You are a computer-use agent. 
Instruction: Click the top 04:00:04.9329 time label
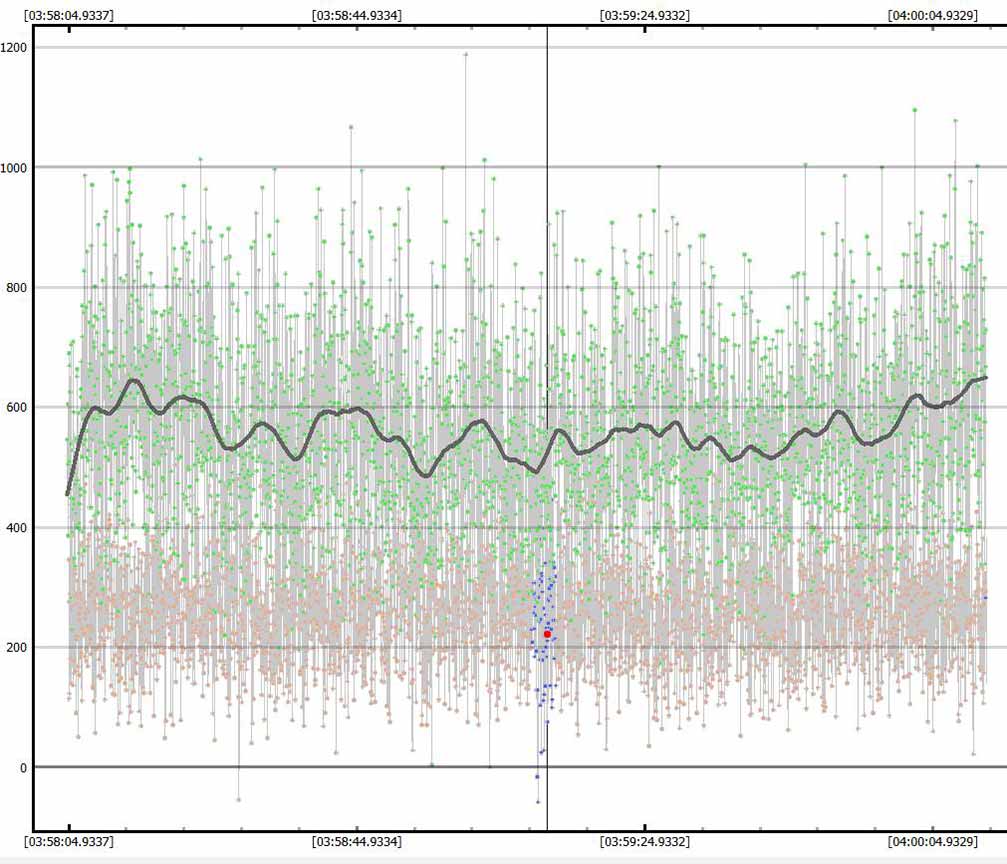932,16
